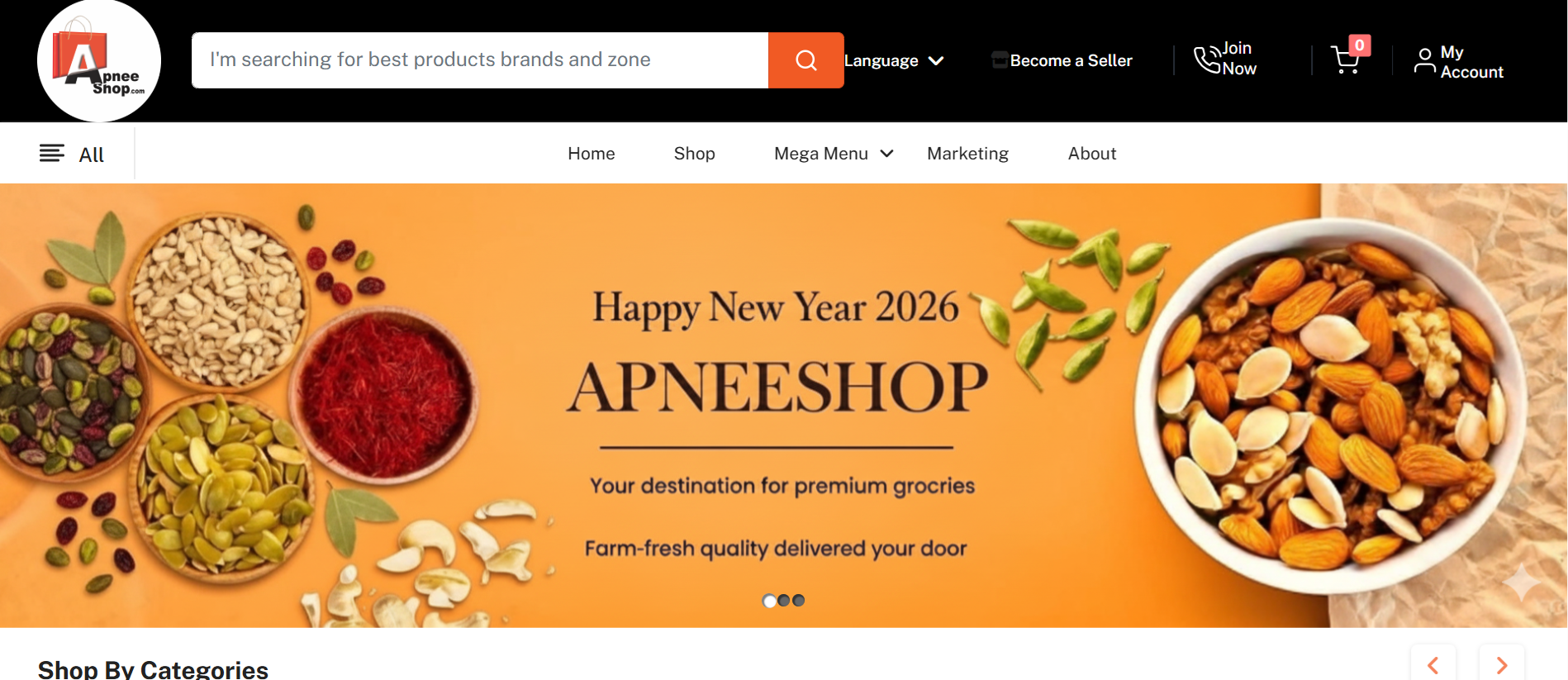Click the orange search magnifier button

click(x=805, y=60)
